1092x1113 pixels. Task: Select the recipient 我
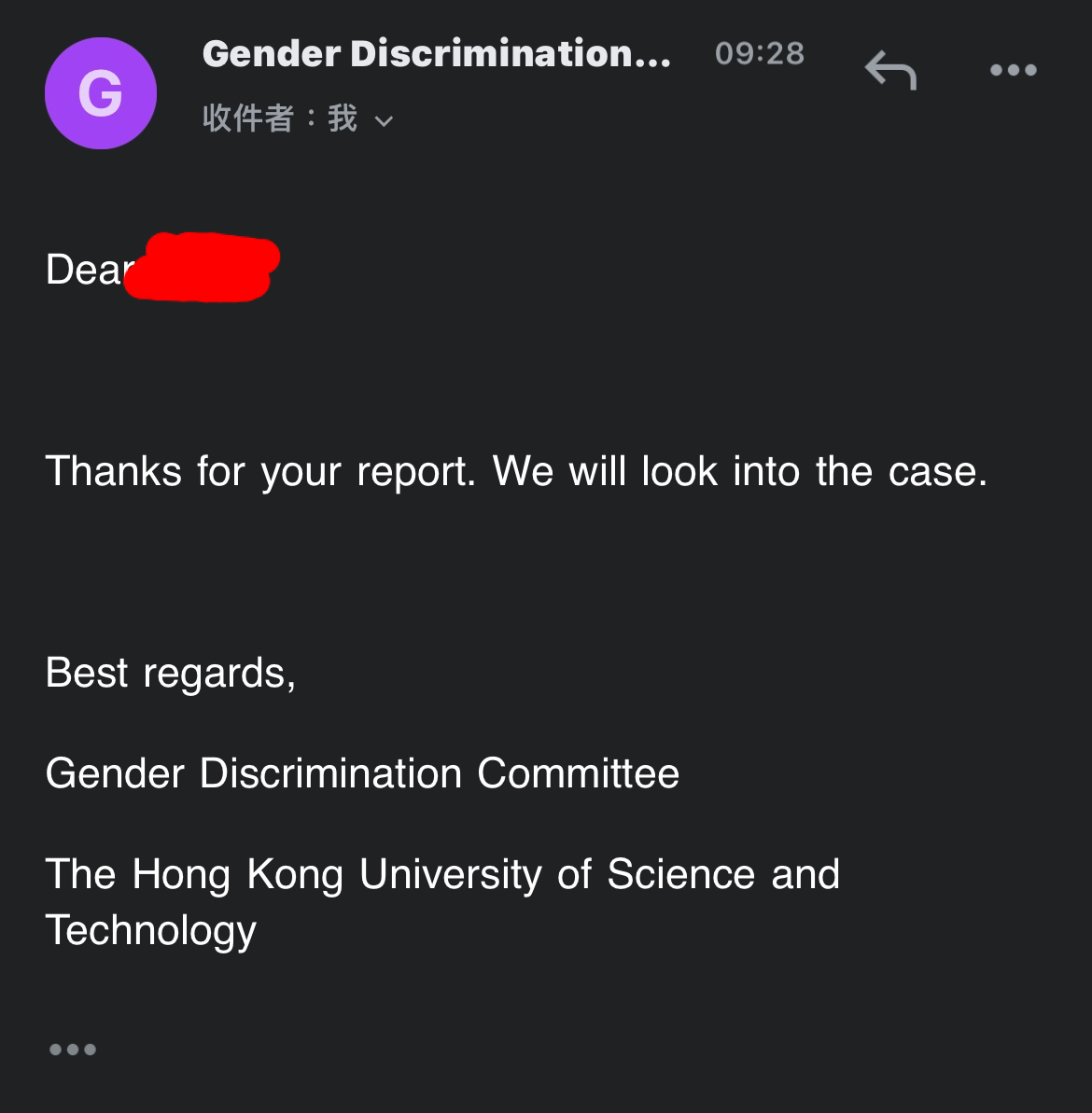click(x=343, y=118)
